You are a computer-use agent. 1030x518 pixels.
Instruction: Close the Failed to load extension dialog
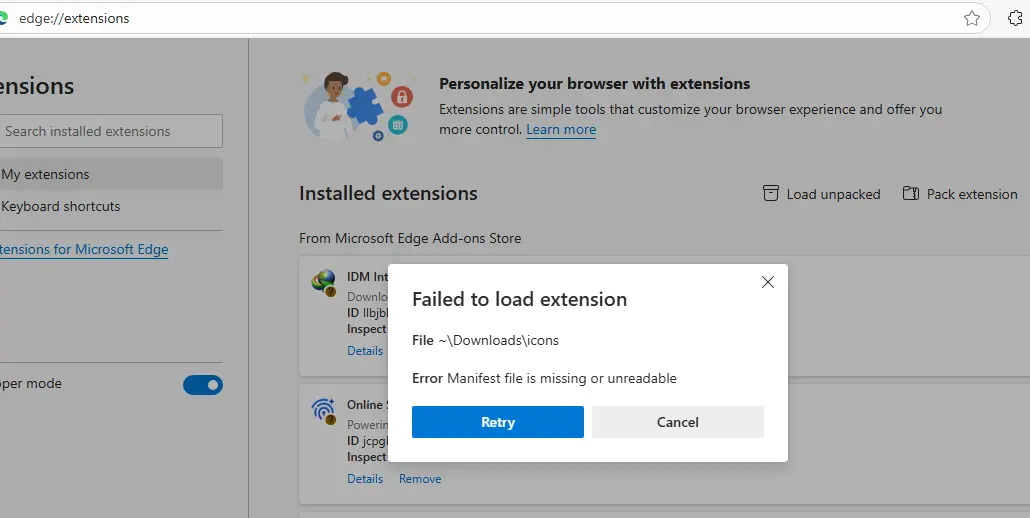point(767,282)
